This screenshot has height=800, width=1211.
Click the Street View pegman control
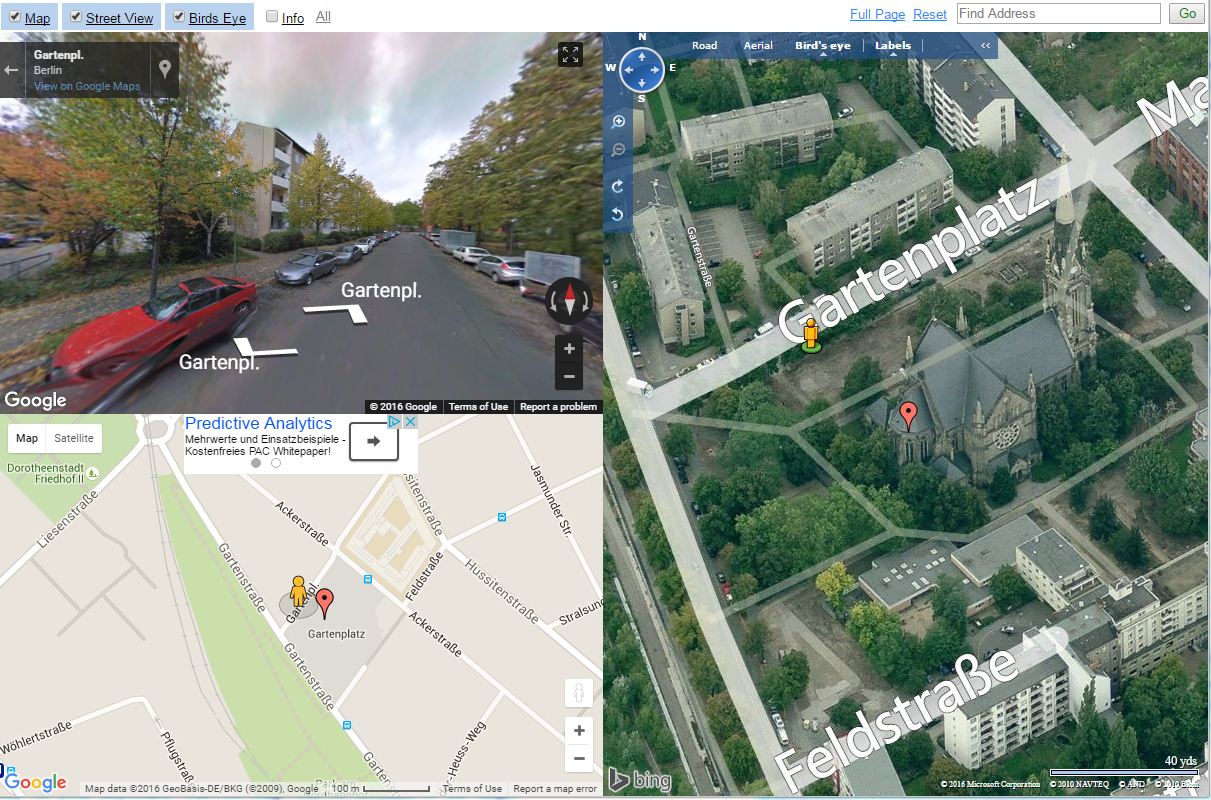coord(579,693)
